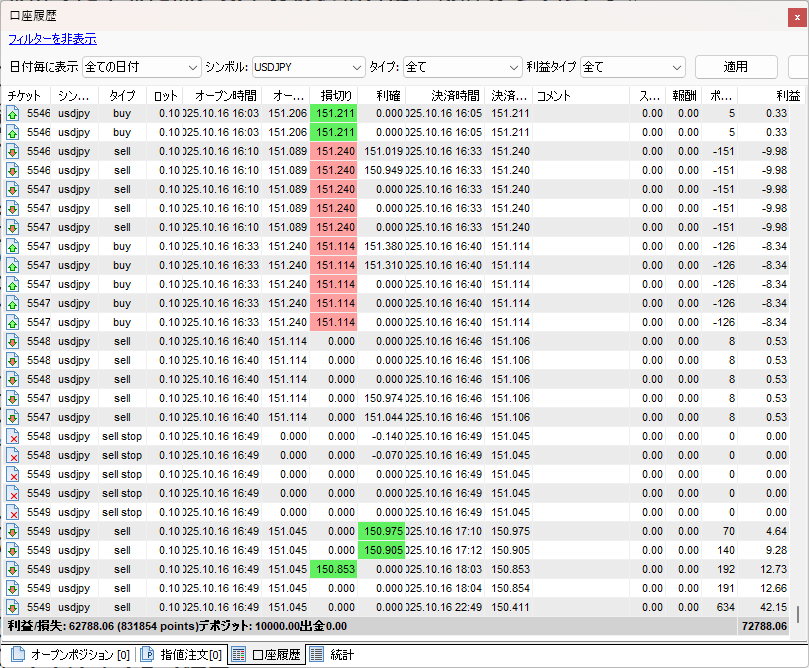This screenshot has height=668, width=809.
Task: Click the icon of the 9.28 profit sell trade
Action: click(13, 550)
